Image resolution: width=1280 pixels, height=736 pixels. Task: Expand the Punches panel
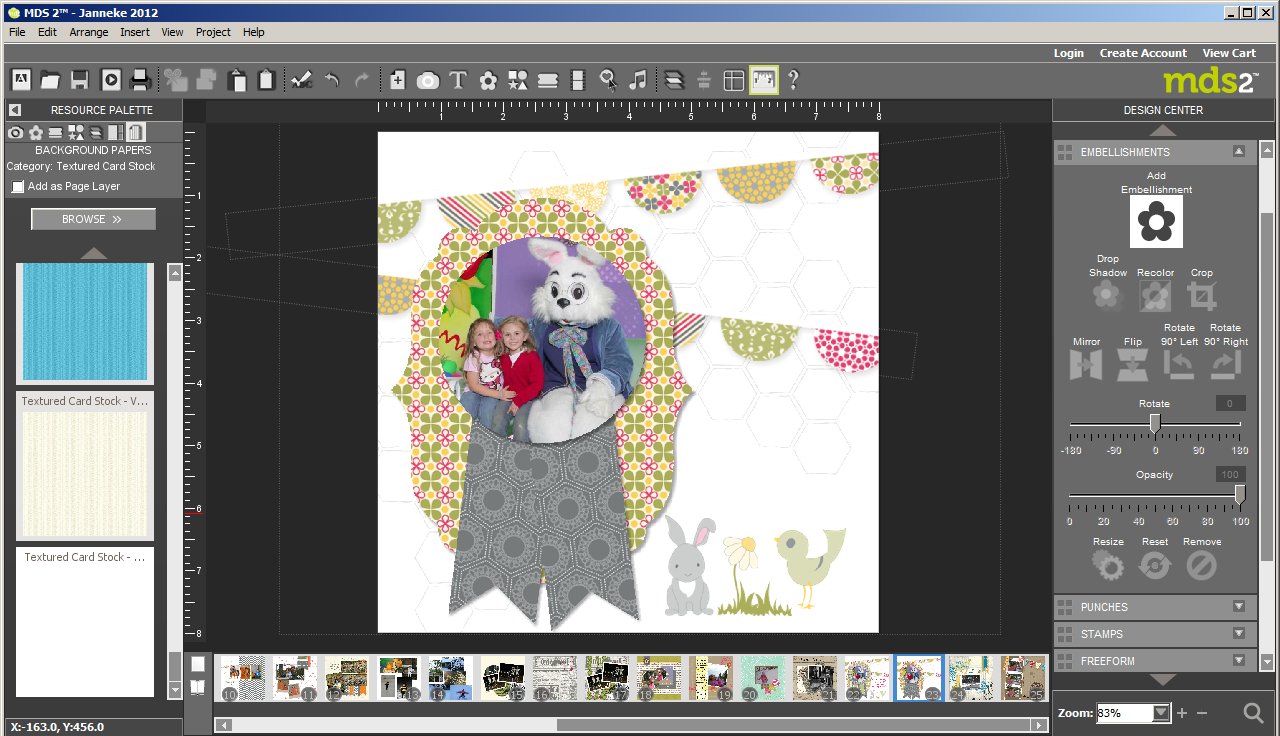click(x=1238, y=607)
